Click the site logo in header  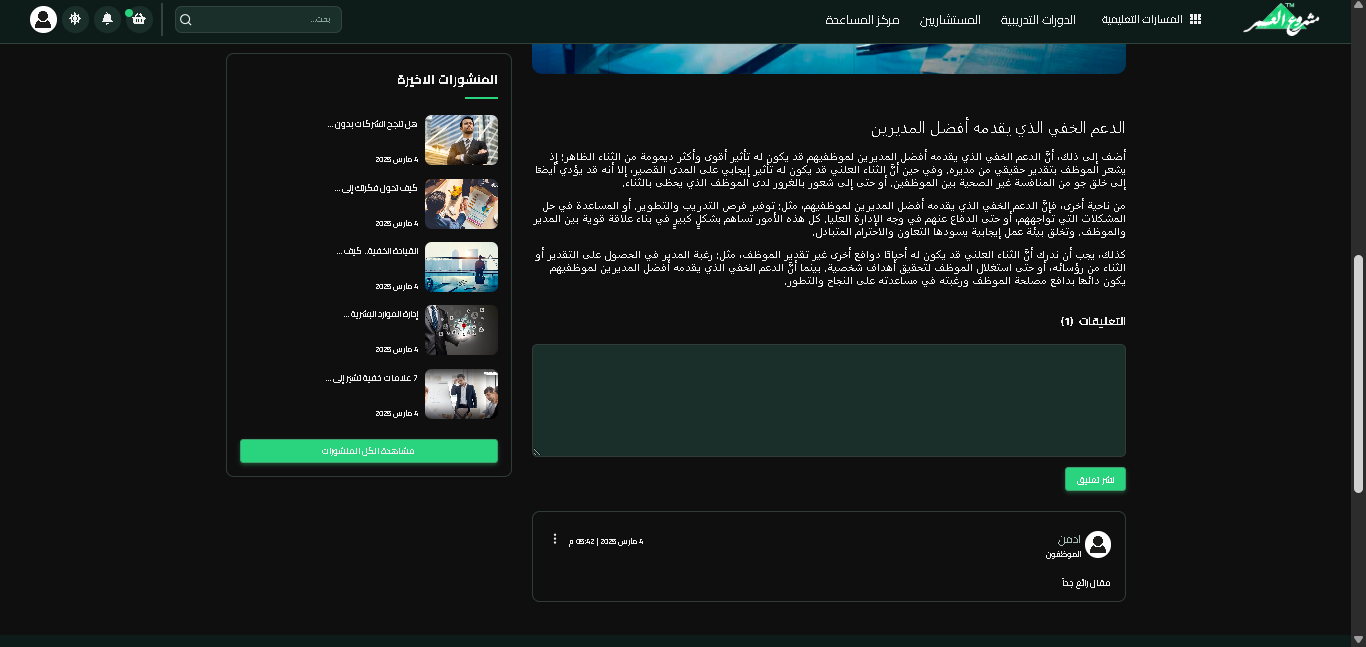(1281, 20)
